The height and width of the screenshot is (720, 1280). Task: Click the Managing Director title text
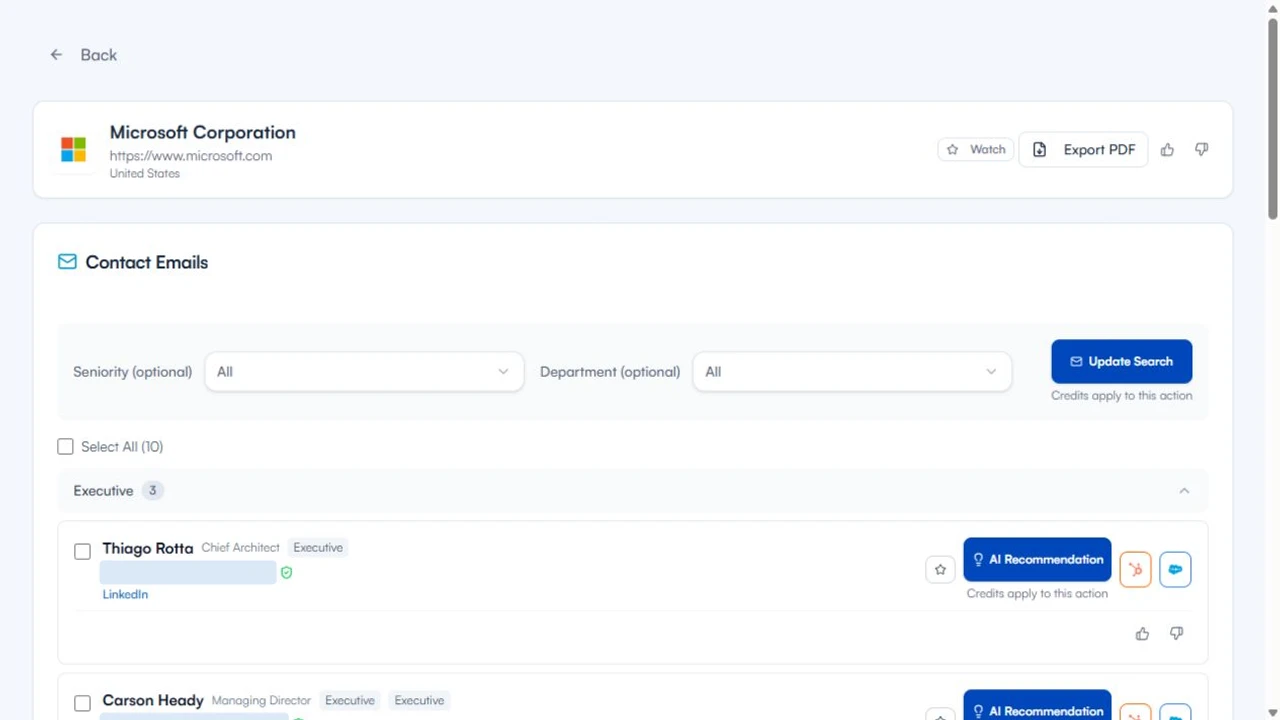pos(261,701)
